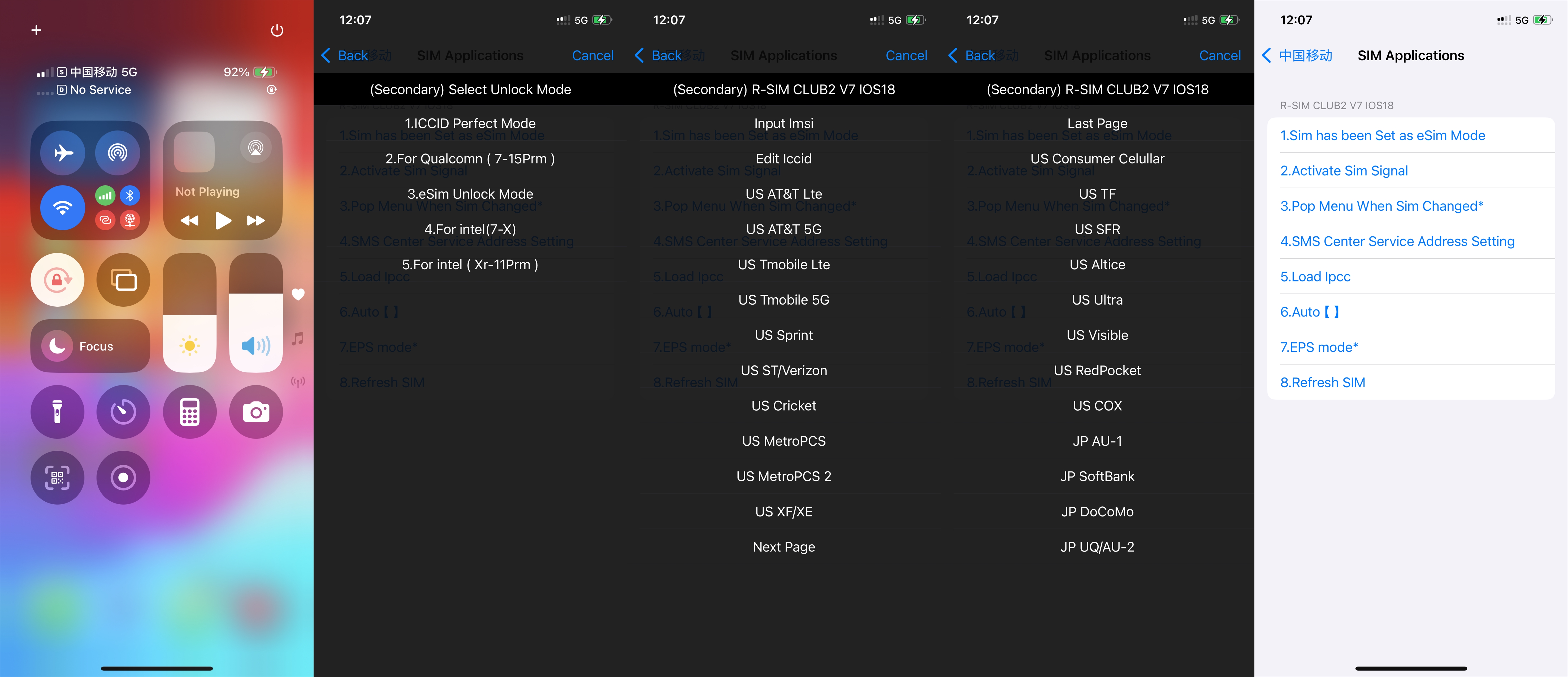The width and height of the screenshot is (1568, 677).
Task: Go to Next Page of carriers
Action: point(784,547)
